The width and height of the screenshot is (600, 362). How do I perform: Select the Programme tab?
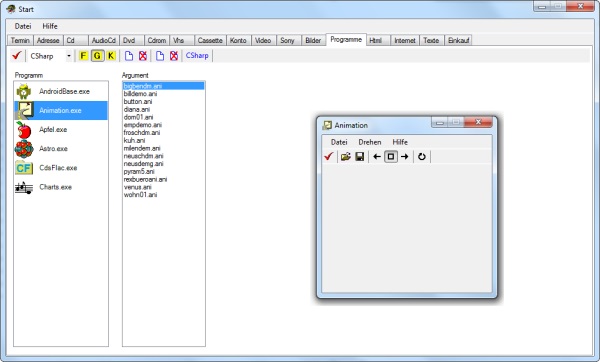pyautogui.click(x=346, y=40)
